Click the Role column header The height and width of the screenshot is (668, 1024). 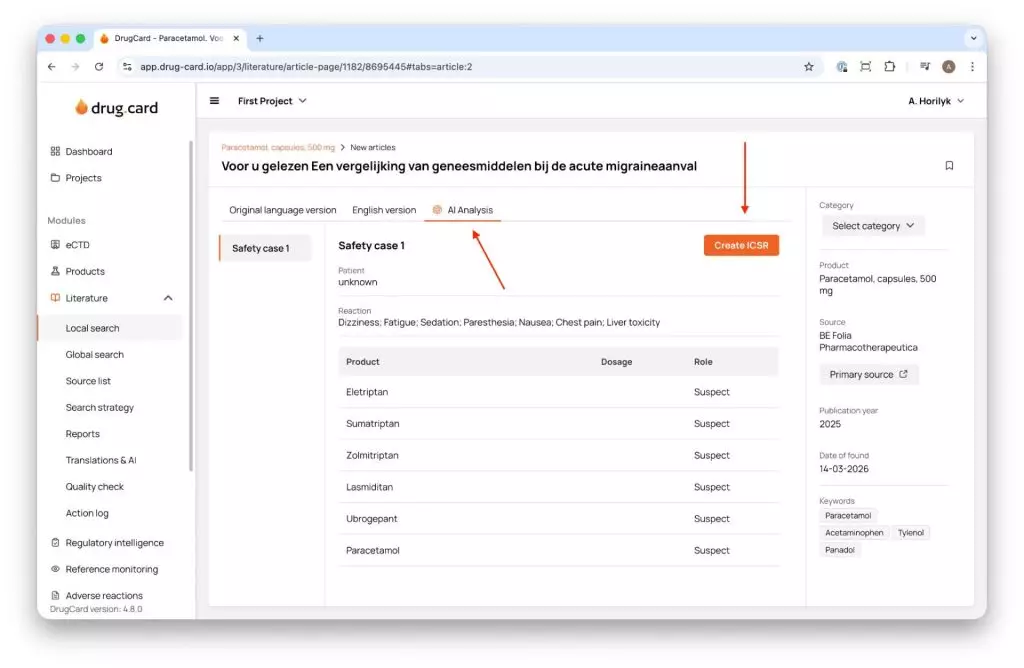pyautogui.click(x=703, y=362)
